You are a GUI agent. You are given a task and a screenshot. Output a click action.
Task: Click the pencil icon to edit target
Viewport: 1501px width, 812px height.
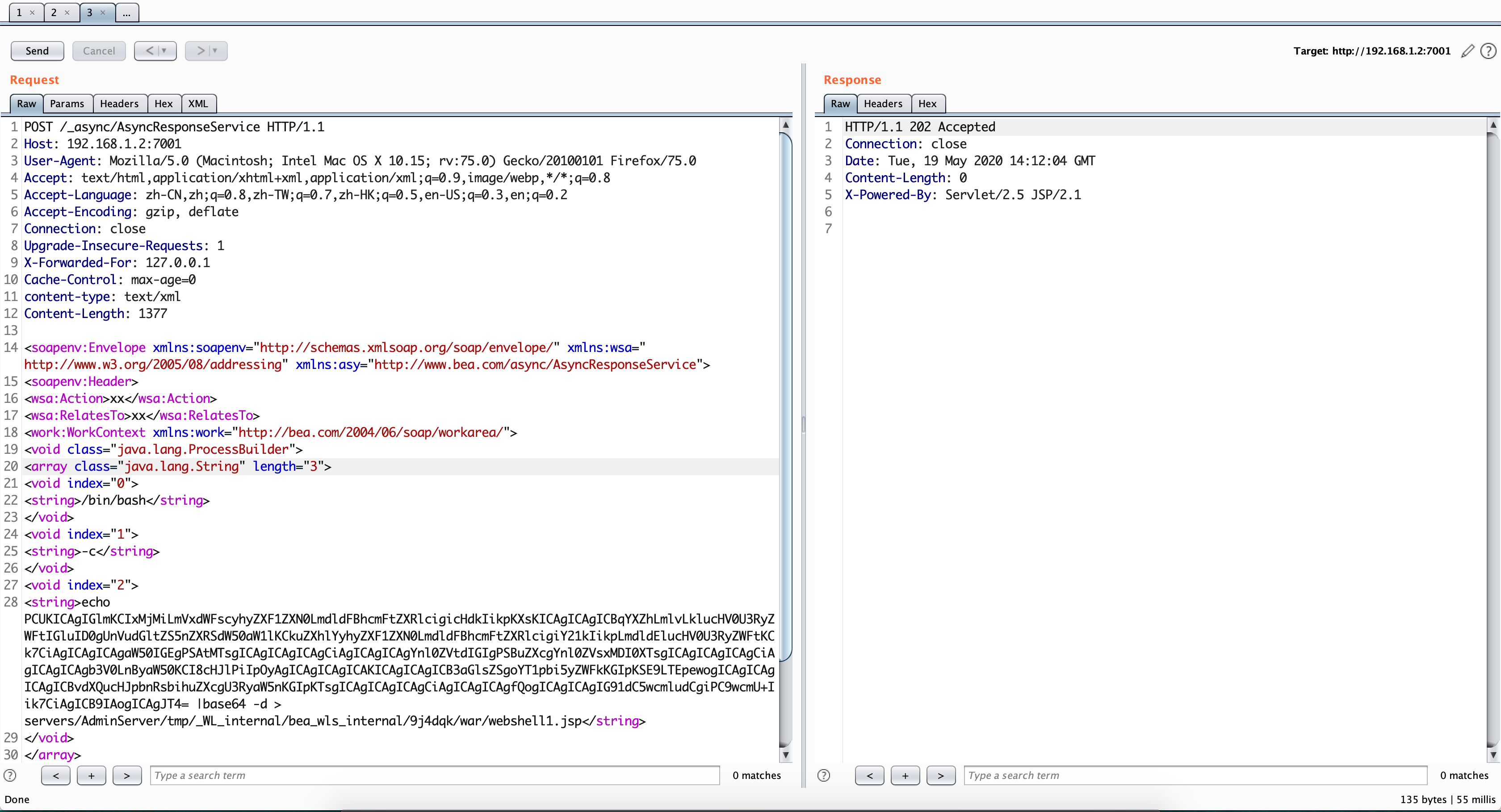[x=1467, y=51]
